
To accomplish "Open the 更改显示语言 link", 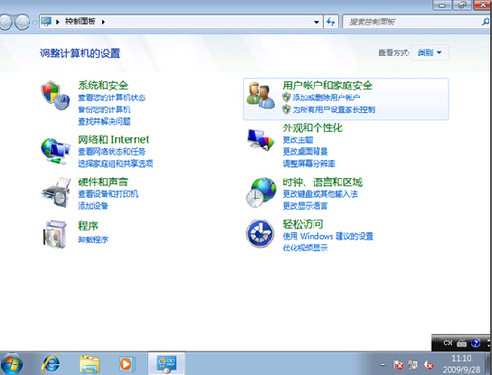I will 305,206.
